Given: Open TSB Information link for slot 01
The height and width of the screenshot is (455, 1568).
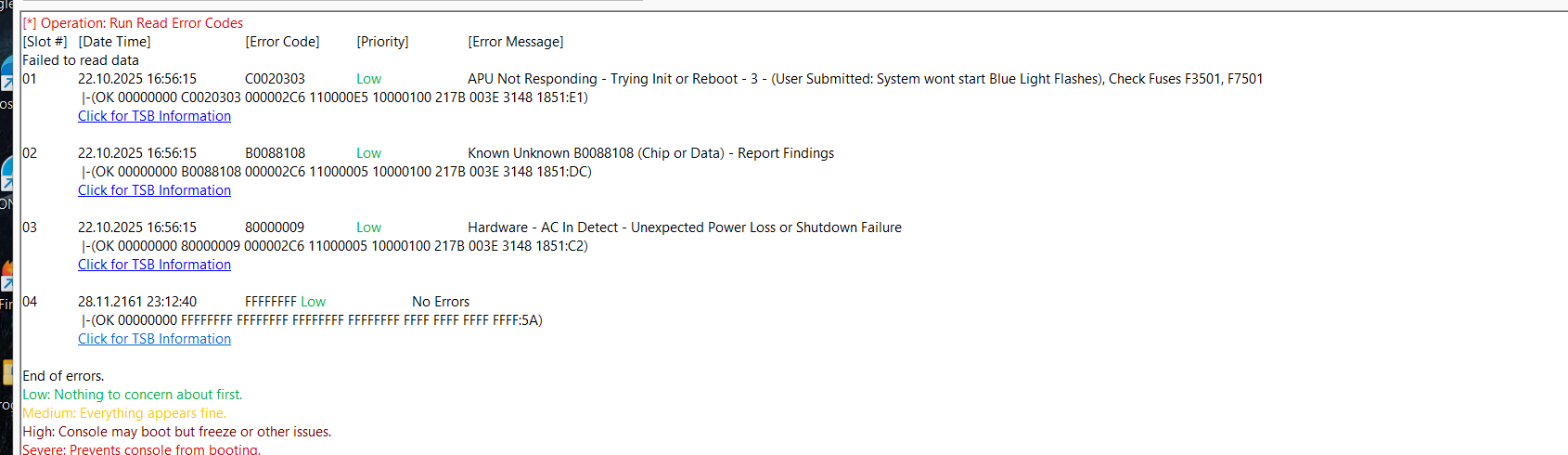Looking at the screenshot, I should (154, 116).
